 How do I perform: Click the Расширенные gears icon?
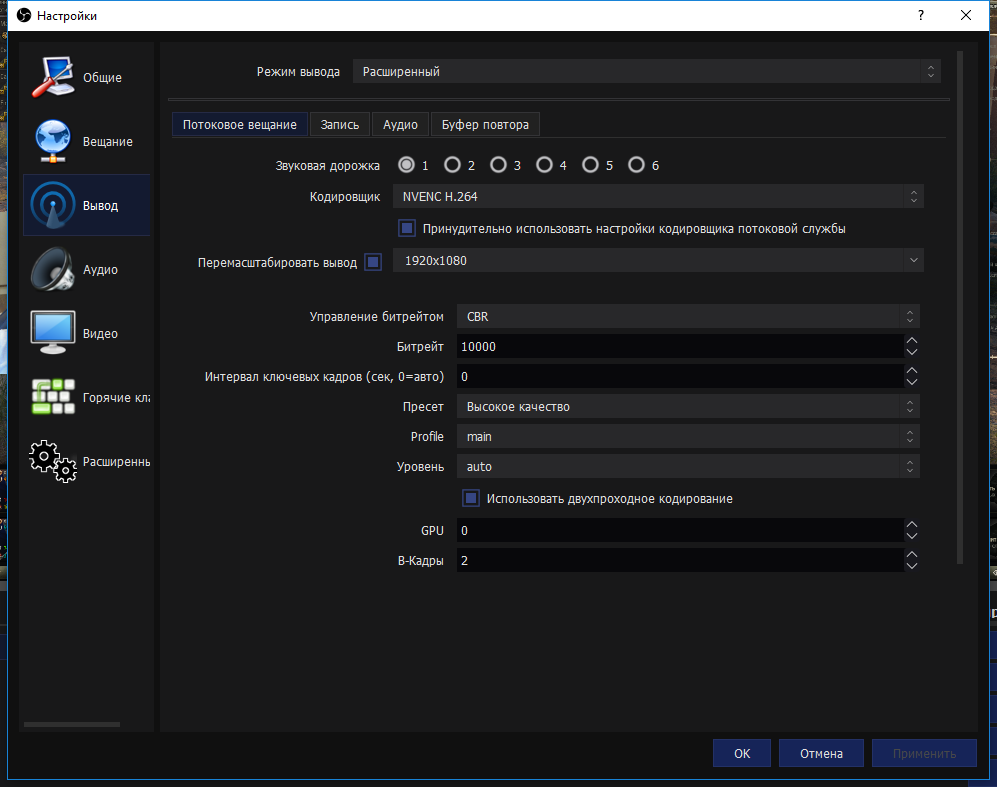point(52,461)
